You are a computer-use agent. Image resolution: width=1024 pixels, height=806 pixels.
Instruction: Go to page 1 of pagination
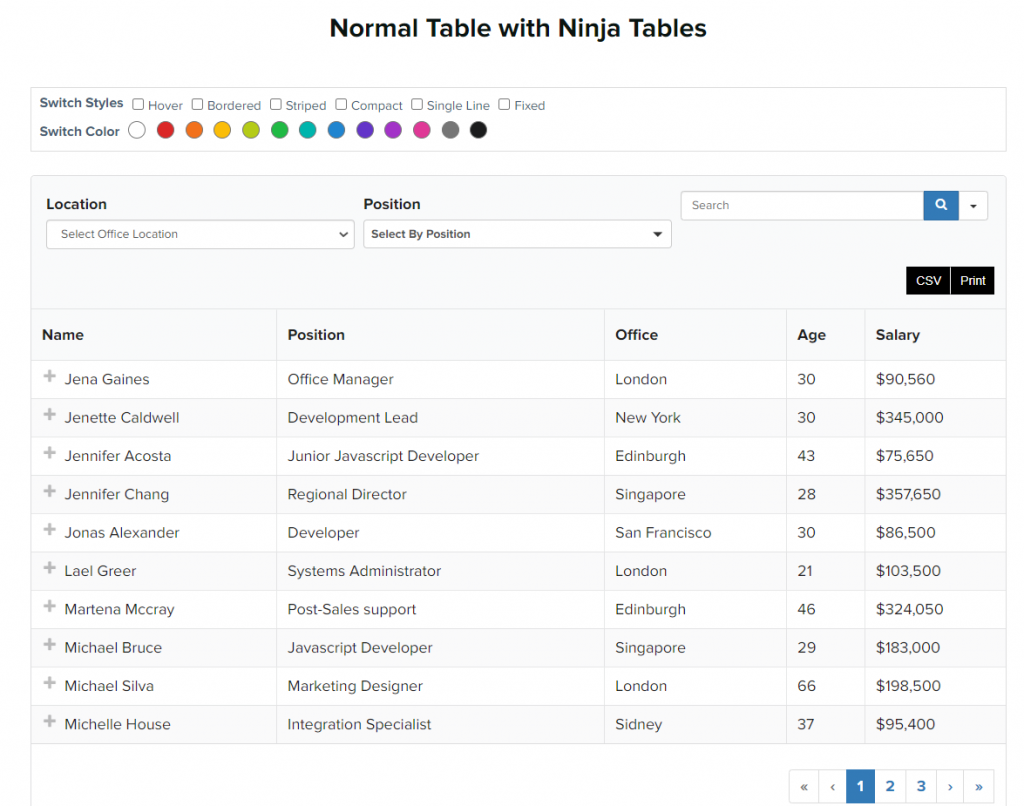860,786
